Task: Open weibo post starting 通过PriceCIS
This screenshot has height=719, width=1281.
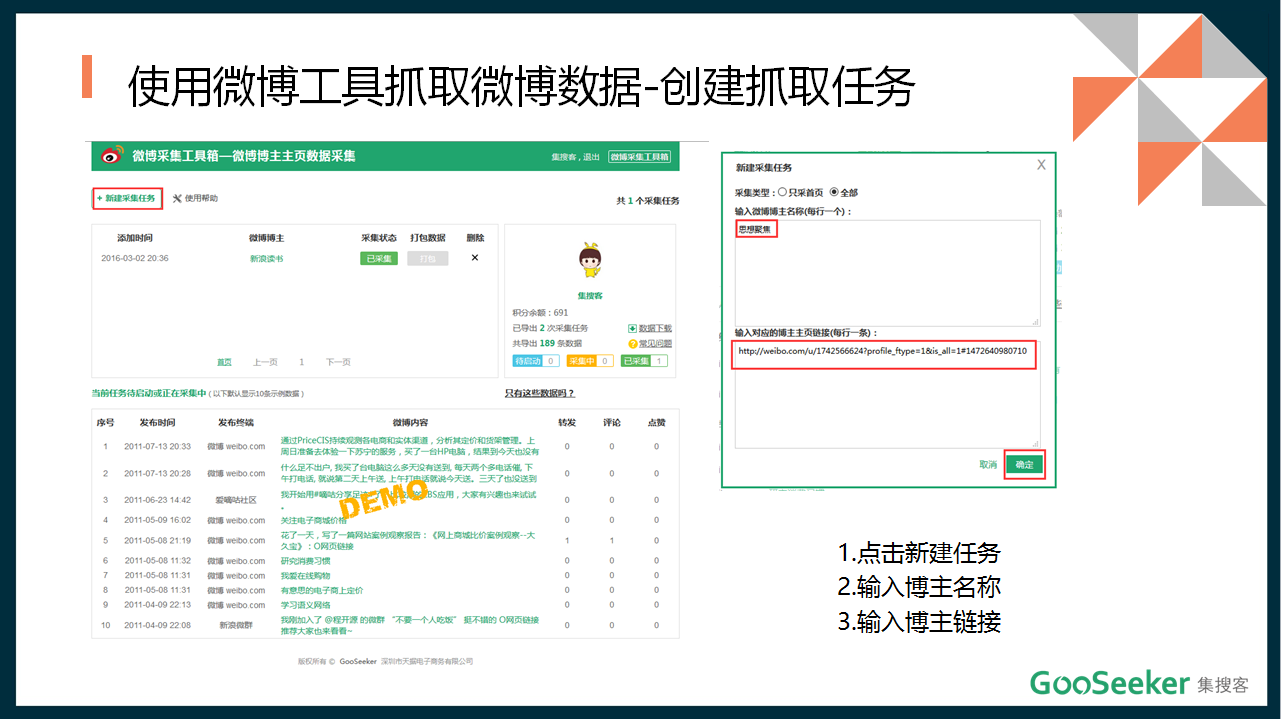Action: coord(409,446)
